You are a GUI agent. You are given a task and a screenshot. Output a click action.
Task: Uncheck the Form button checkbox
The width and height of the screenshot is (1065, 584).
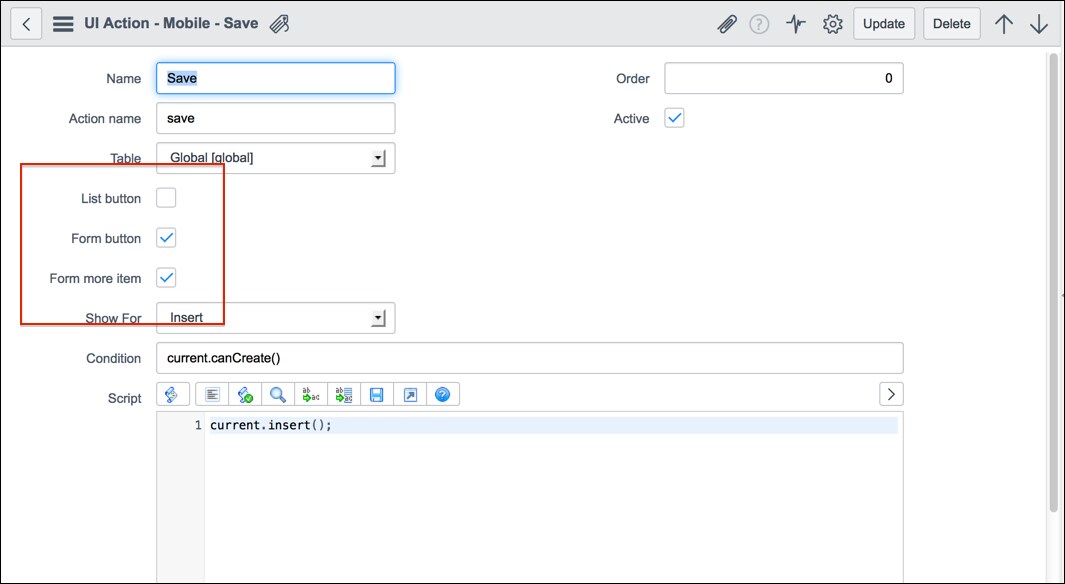[166, 238]
